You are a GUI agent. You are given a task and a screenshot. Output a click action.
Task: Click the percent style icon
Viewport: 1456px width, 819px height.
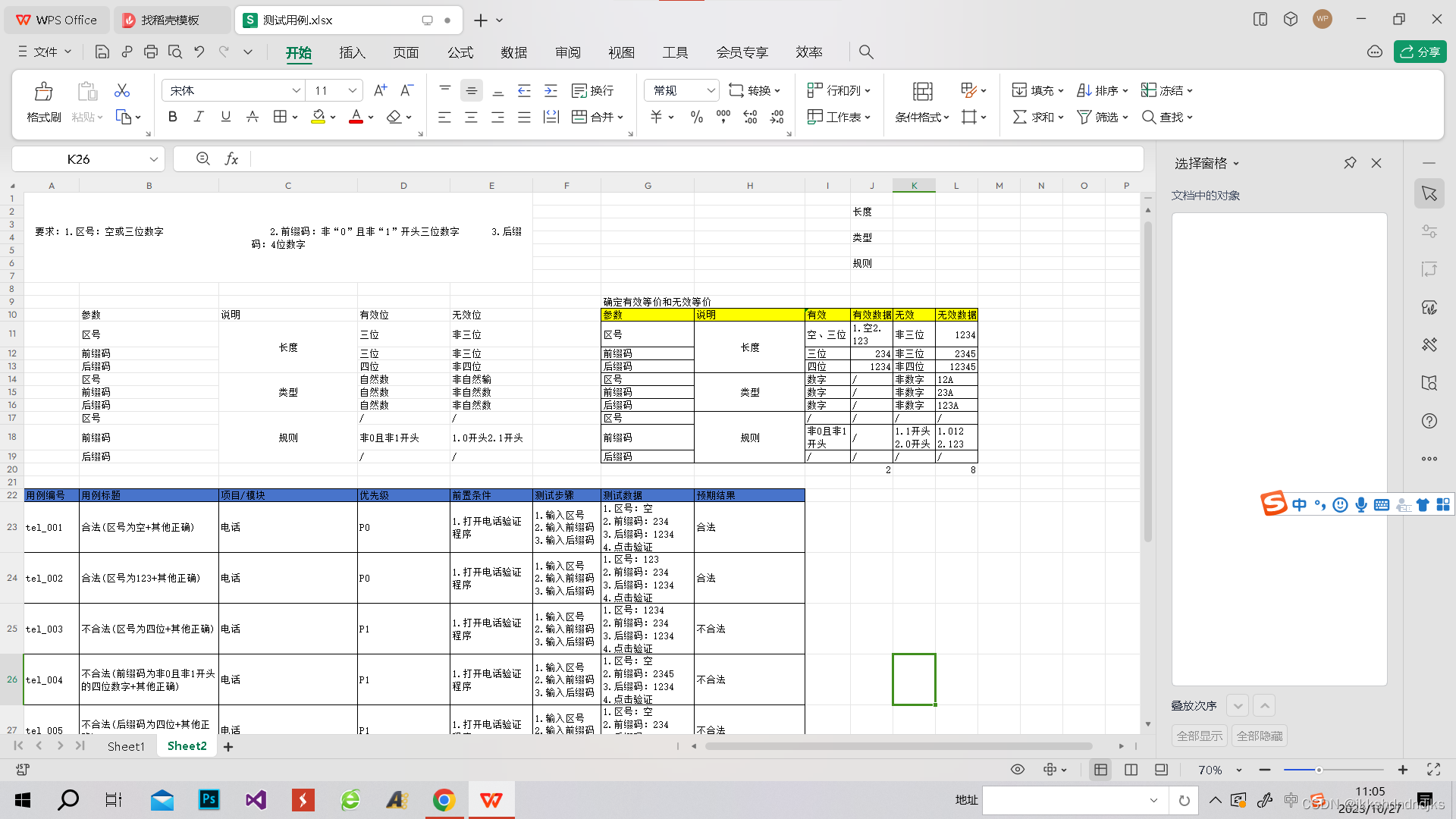pyautogui.click(x=696, y=117)
